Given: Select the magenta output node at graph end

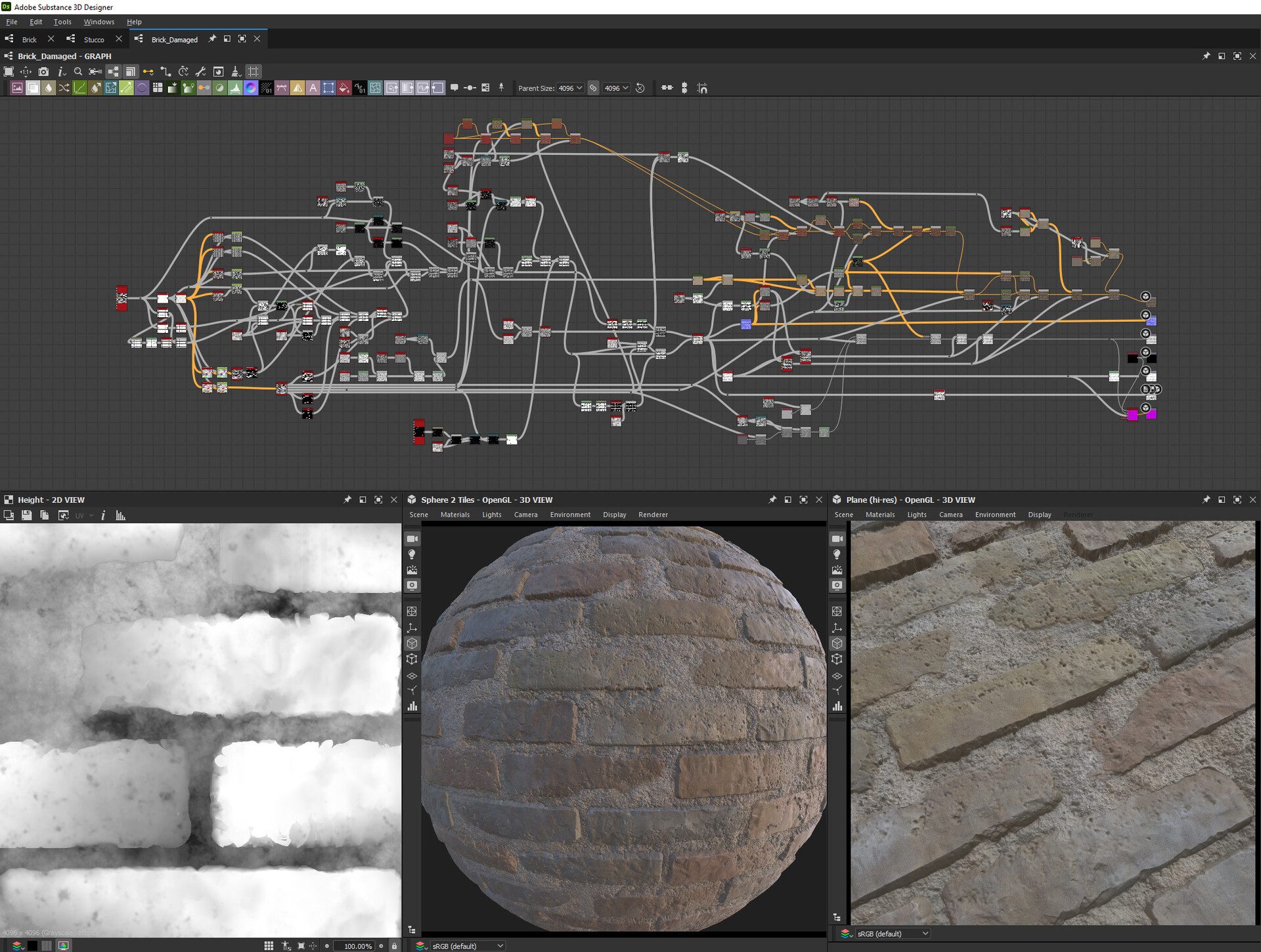Looking at the screenshot, I should point(1151,414).
